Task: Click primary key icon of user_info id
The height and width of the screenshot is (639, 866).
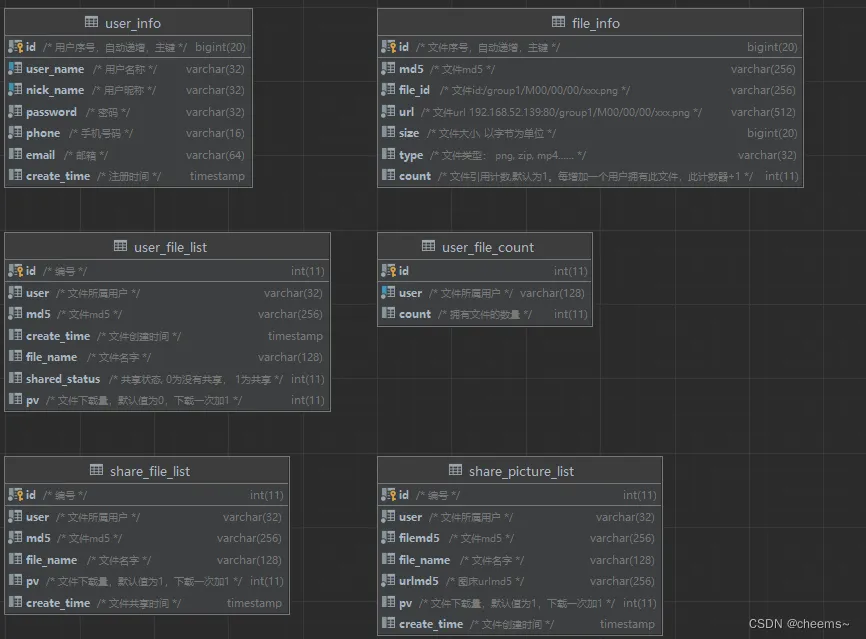Action: tap(15, 47)
